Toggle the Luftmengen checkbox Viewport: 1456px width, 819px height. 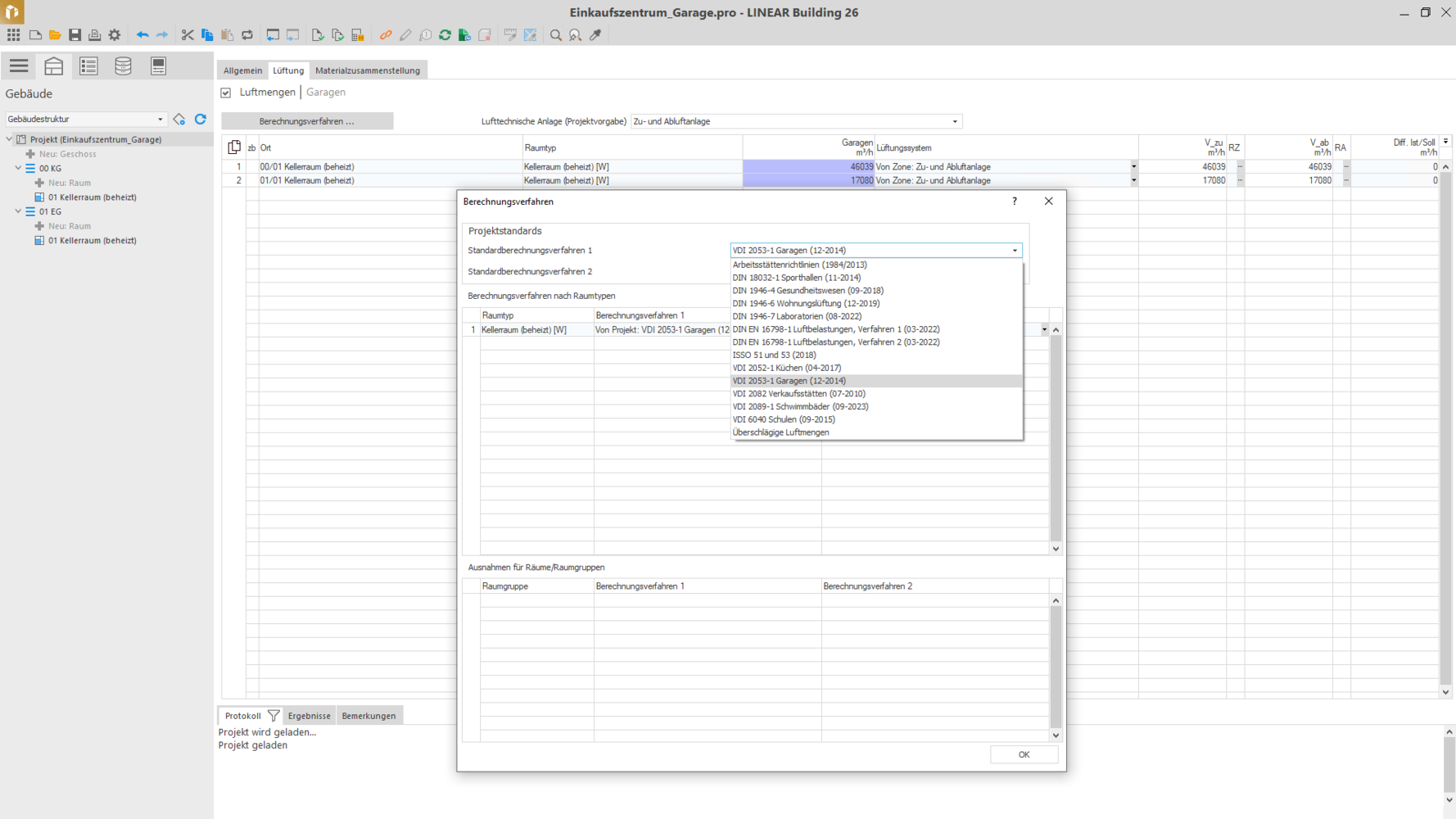(x=226, y=93)
